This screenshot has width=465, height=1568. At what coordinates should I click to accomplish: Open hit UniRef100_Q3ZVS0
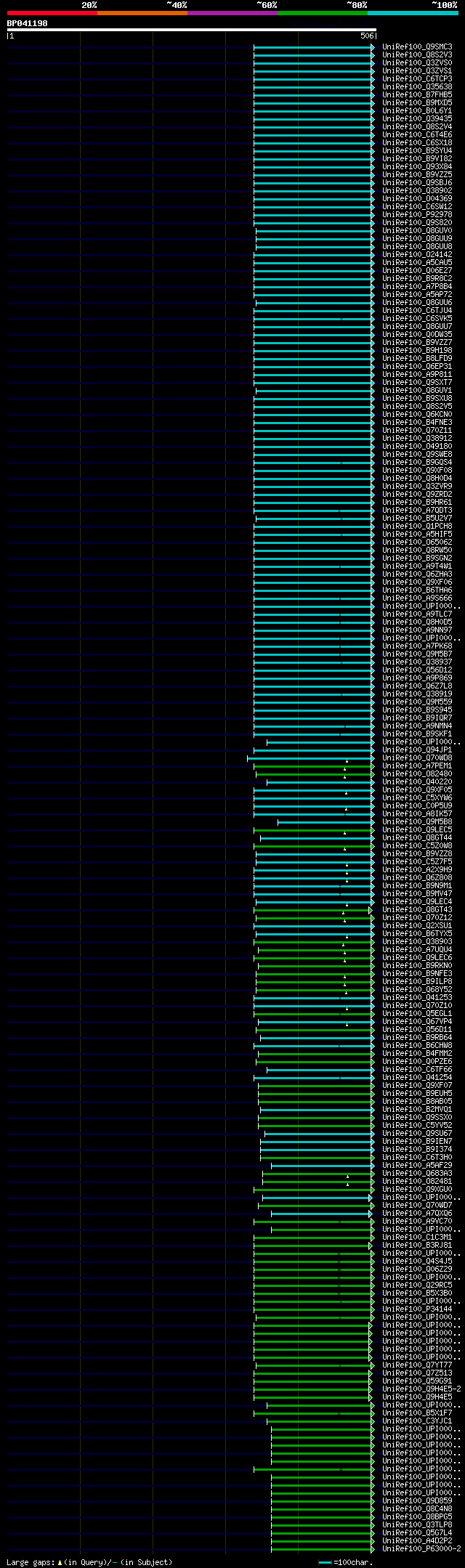pos(417,62)
